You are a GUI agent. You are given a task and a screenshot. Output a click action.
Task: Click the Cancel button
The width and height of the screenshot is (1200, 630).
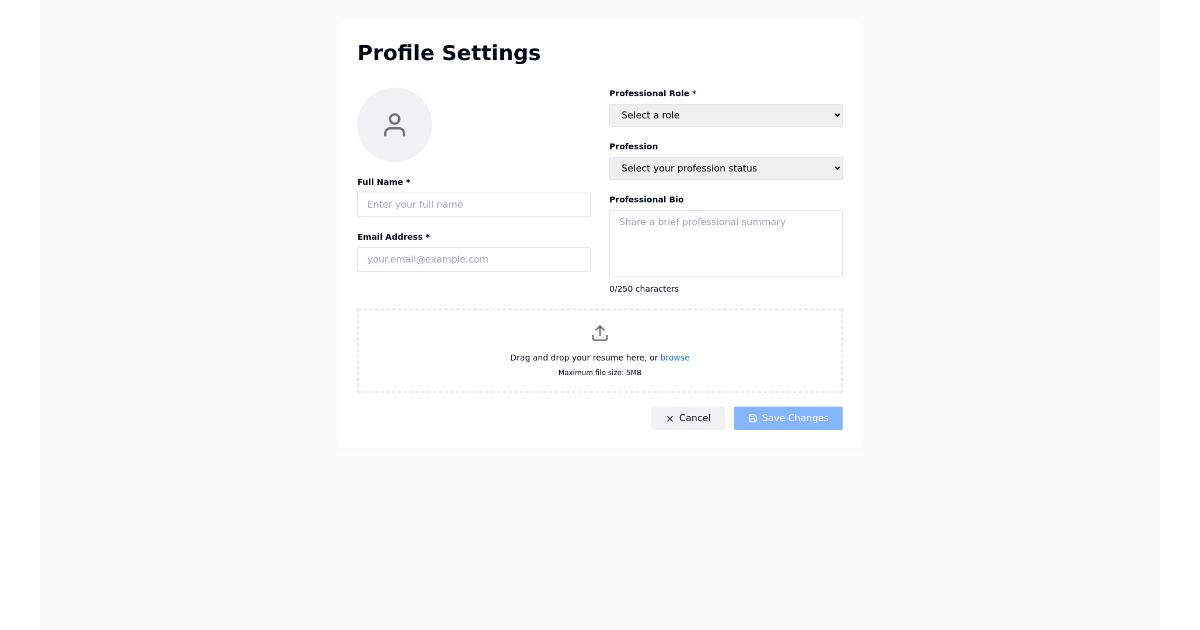point(688,418)
